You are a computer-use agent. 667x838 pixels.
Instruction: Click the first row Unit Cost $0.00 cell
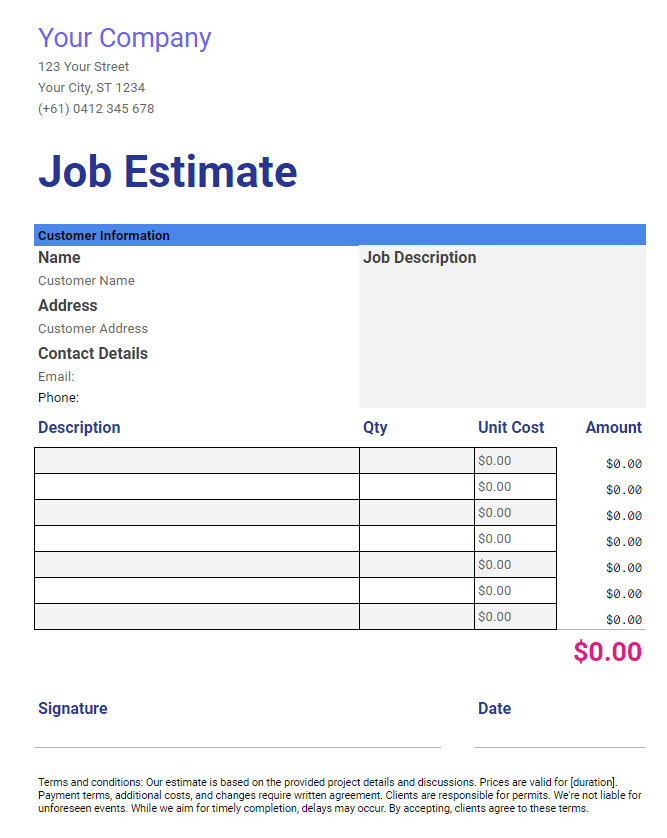click(515, 461)
